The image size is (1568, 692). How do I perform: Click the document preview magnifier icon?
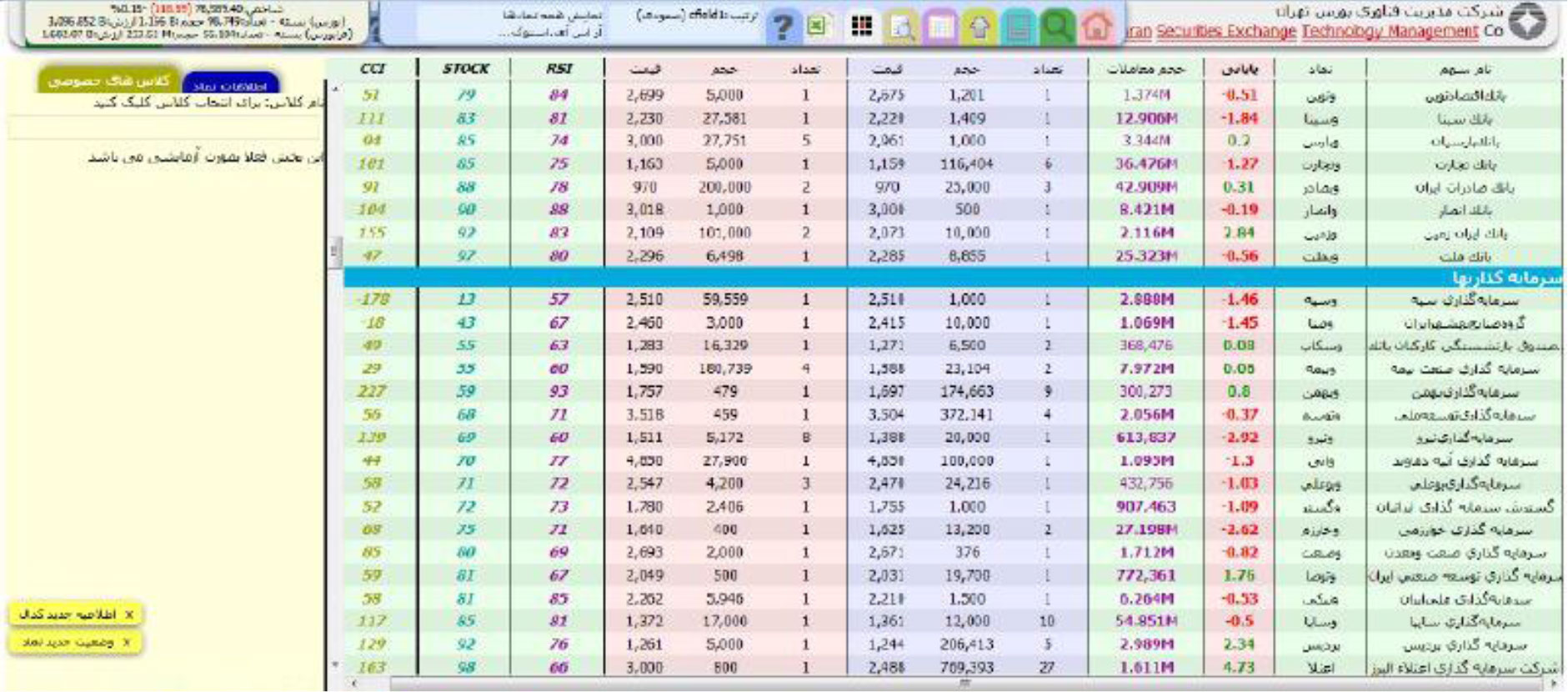pos(901,28)
